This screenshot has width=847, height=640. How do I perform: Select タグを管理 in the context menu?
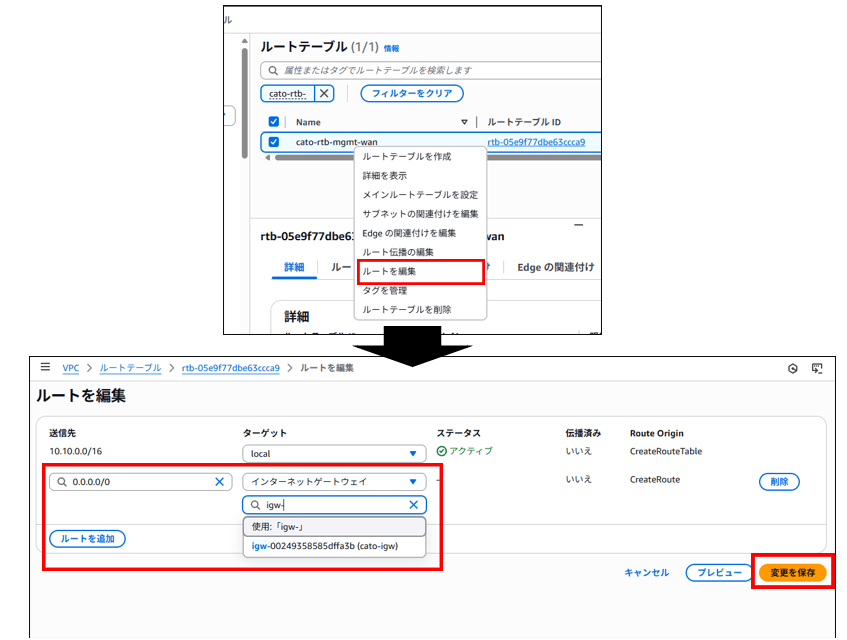coord(385,290)
